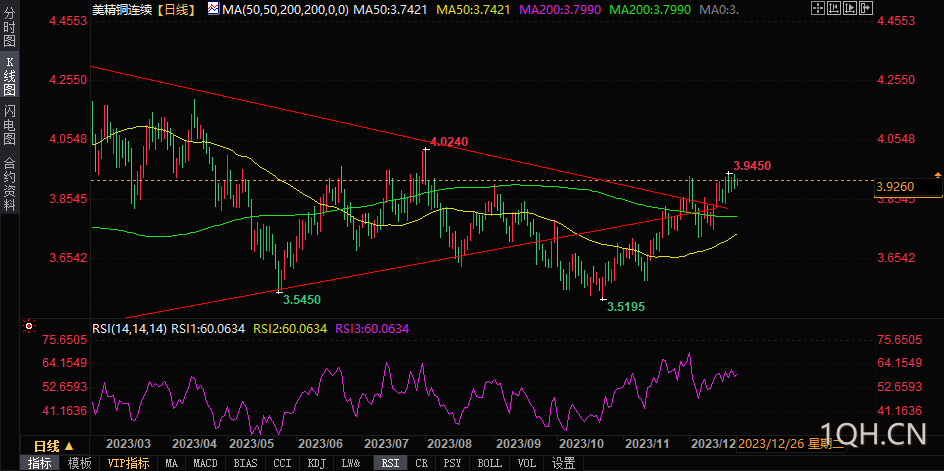The height and width of the screenshot is (471, 944).
Task: Open the 分时图 sidebar tab
Action: 10,27
